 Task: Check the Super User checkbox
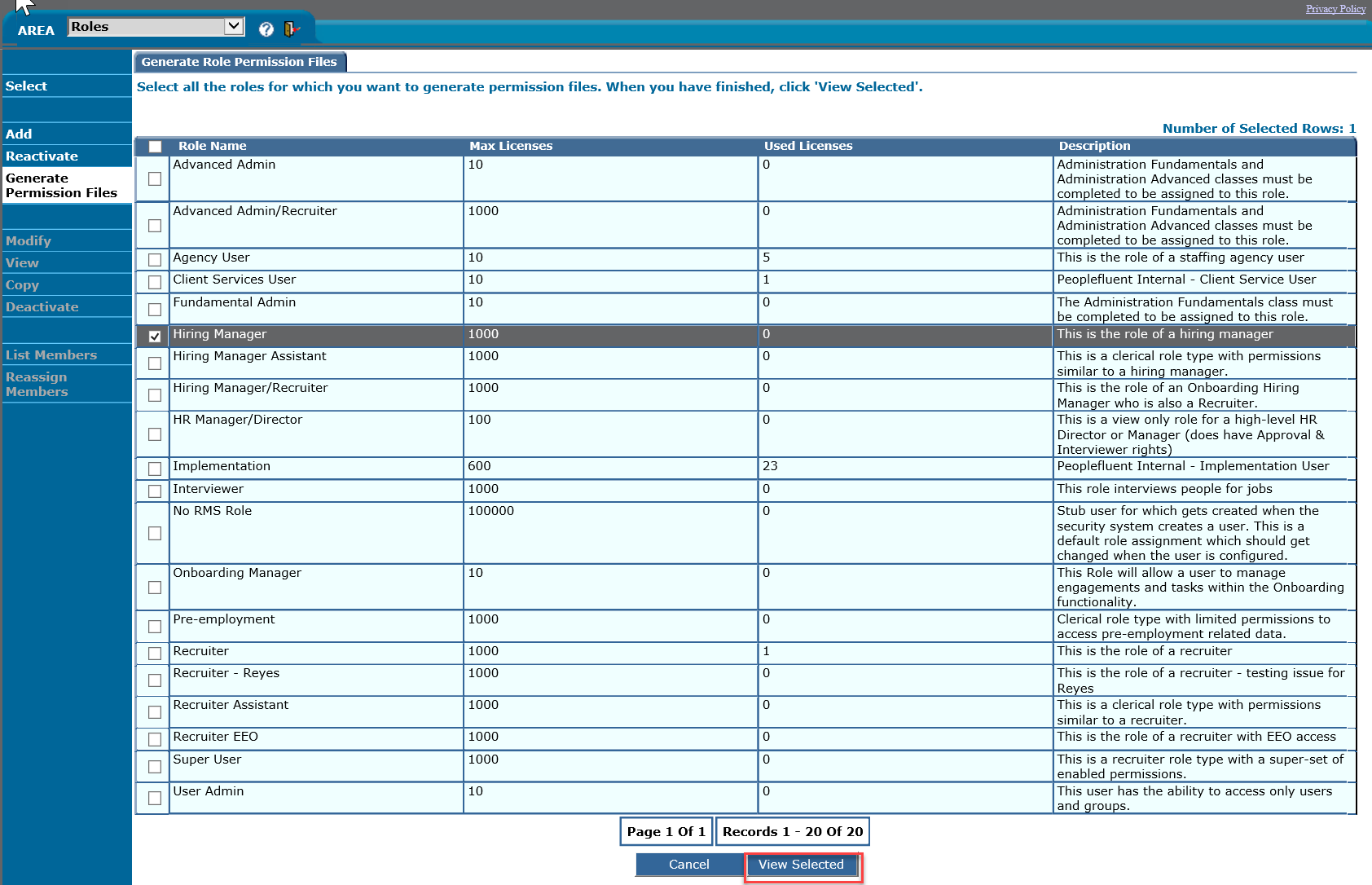point(155,767)
